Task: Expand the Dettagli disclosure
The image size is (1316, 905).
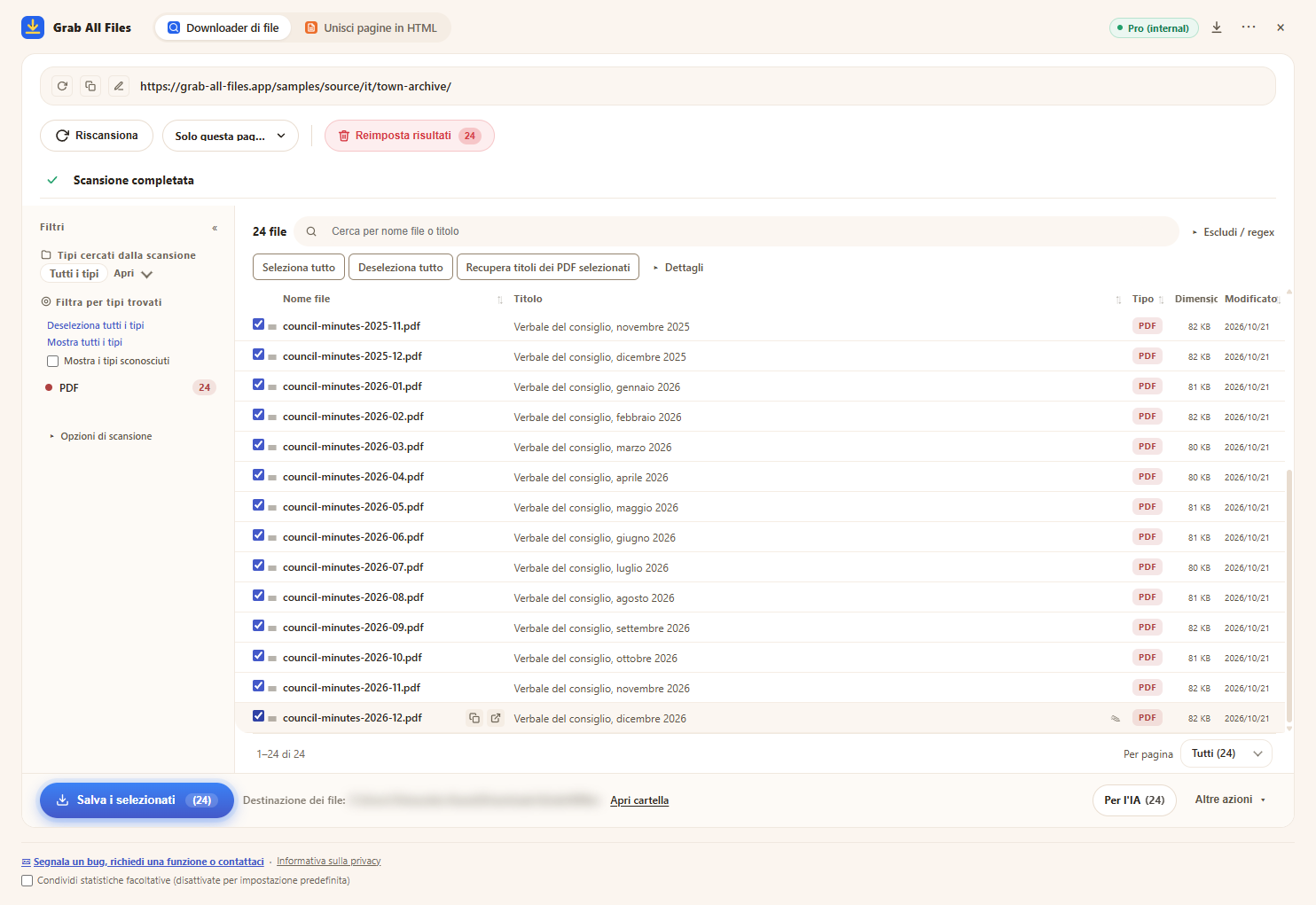Action: coord(678,268)
